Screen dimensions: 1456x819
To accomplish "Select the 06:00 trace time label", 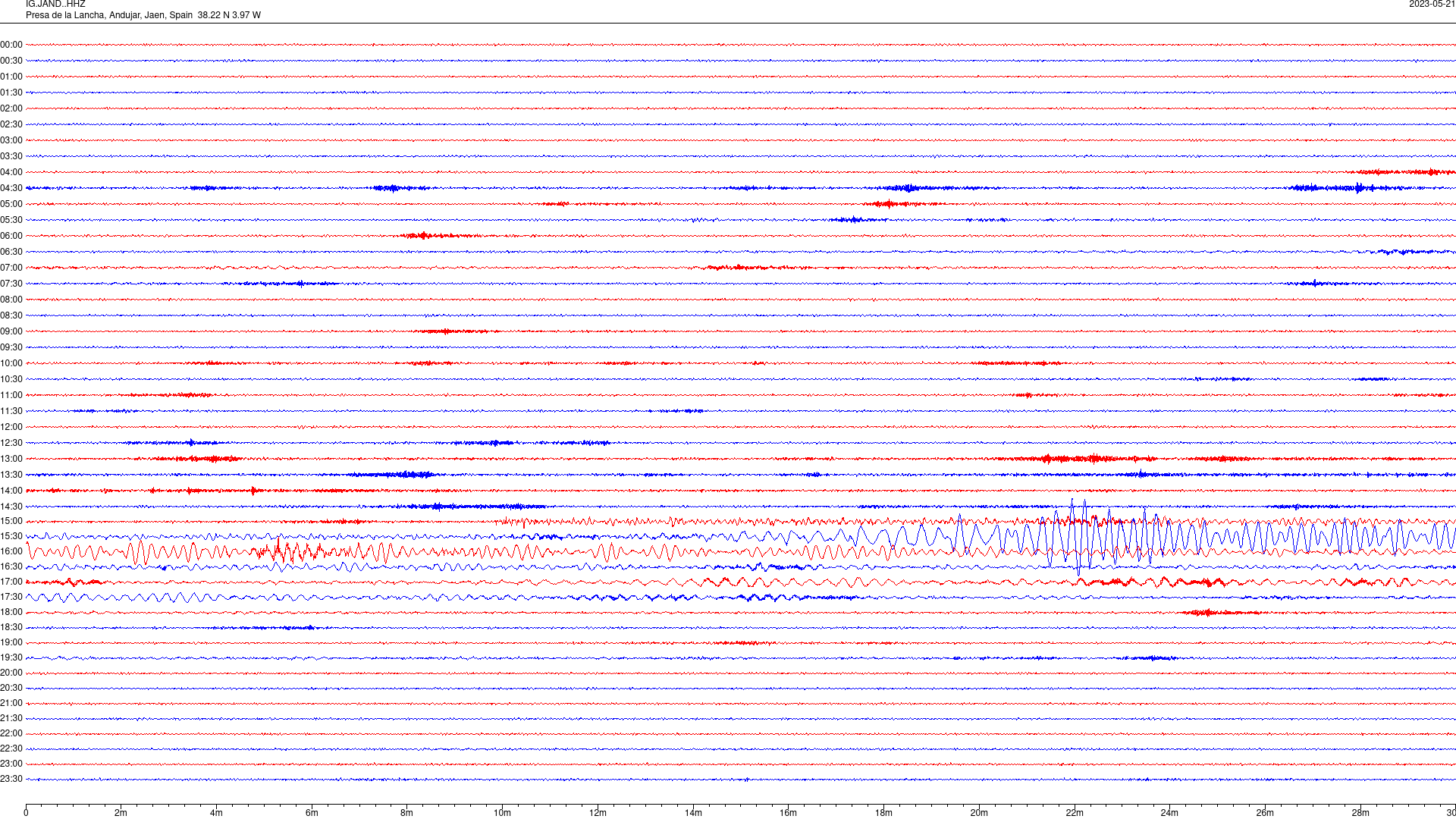I will coord(11,236).
